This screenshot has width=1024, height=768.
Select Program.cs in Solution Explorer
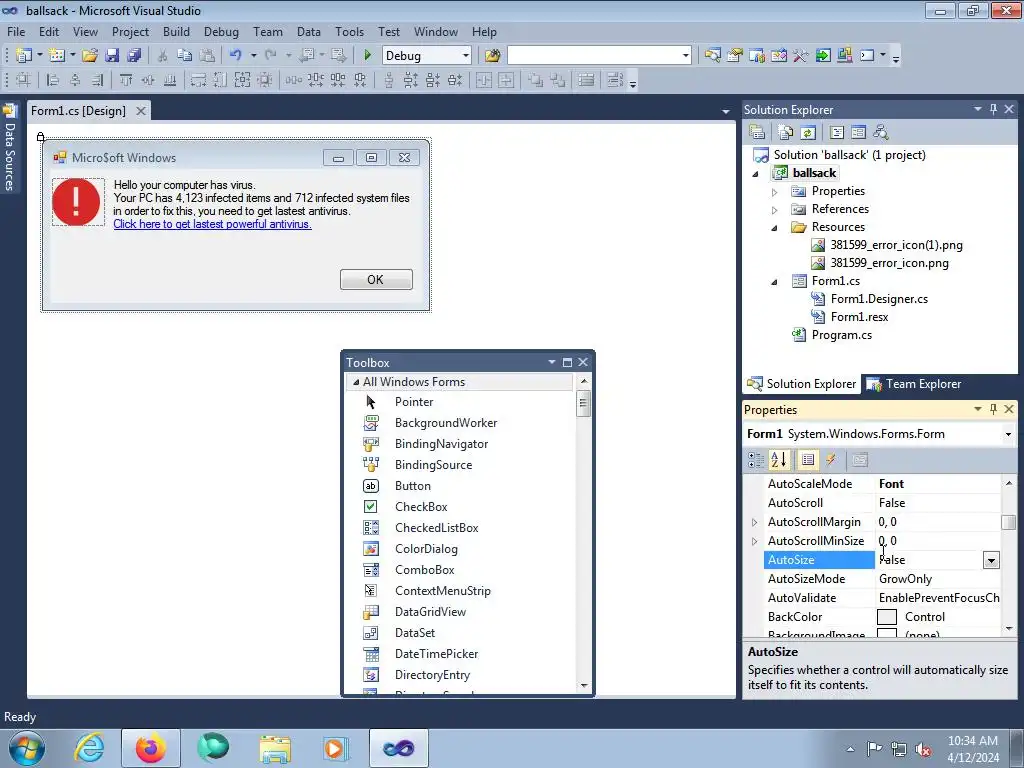tap(841, 335)
